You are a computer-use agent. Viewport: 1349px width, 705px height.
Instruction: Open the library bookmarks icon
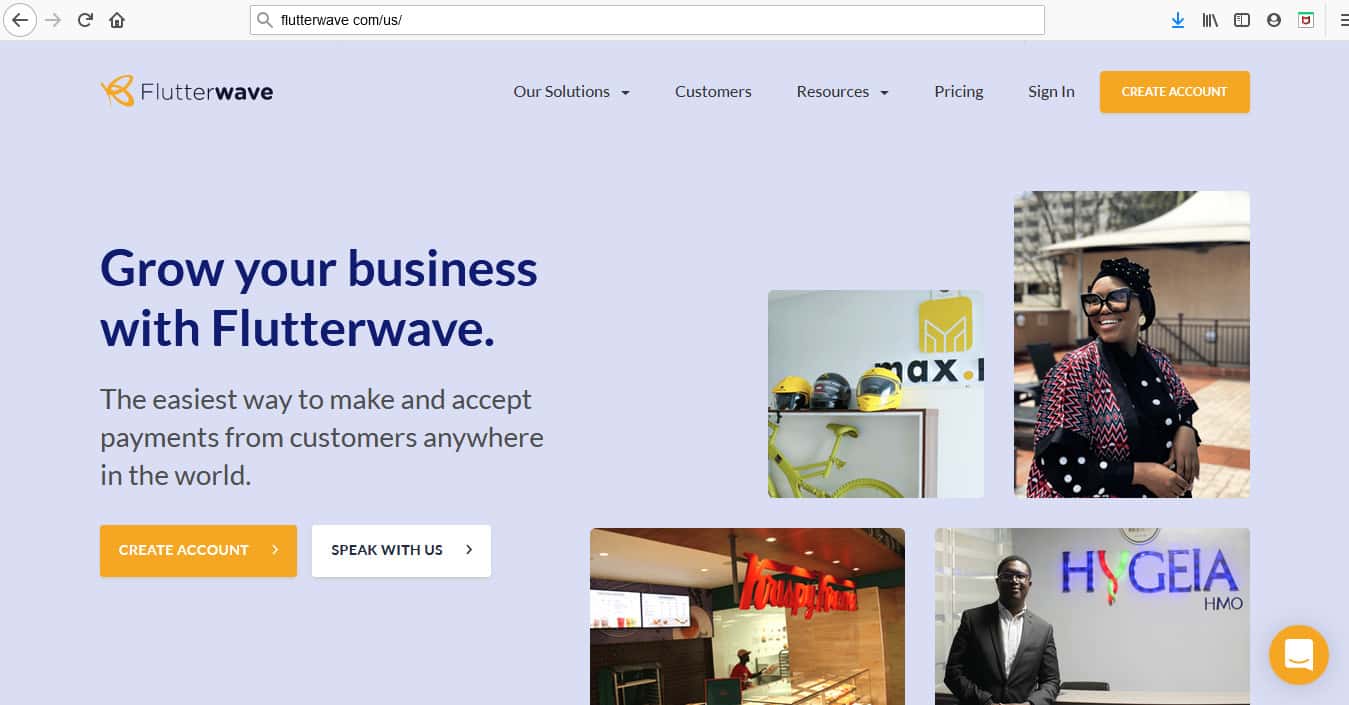coord(1210,20)
